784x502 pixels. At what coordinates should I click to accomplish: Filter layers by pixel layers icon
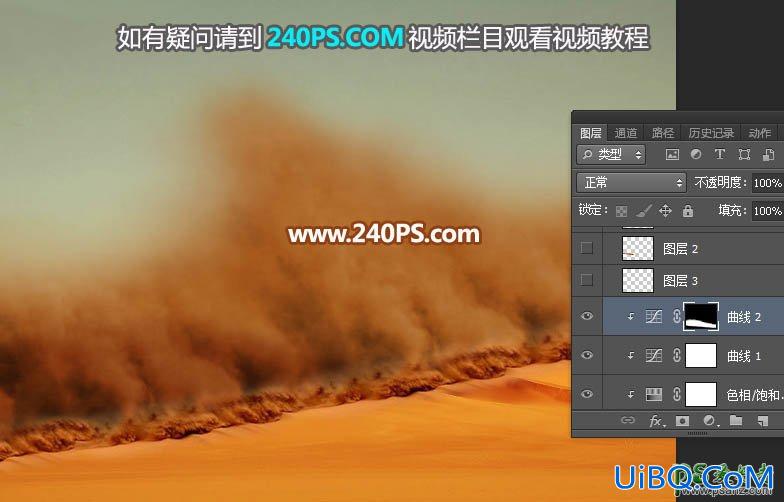pyautogui.click(x=672, y=155)
